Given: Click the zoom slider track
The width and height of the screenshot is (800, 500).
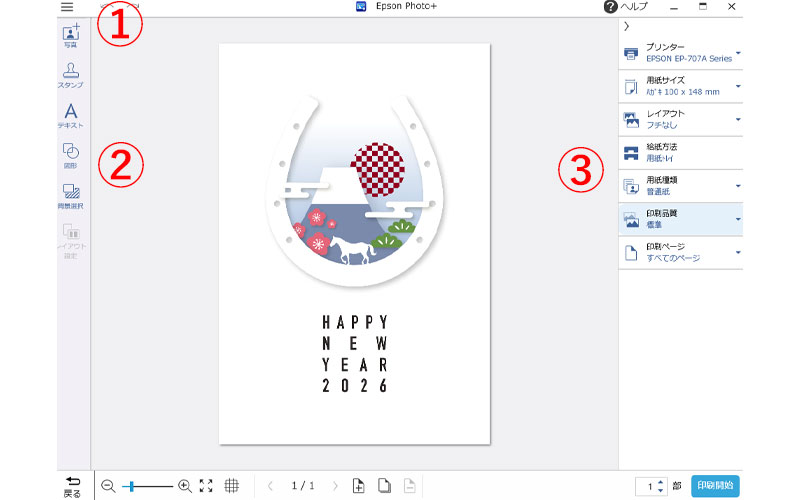Looking at the screenshot, I should coord(150,486).
